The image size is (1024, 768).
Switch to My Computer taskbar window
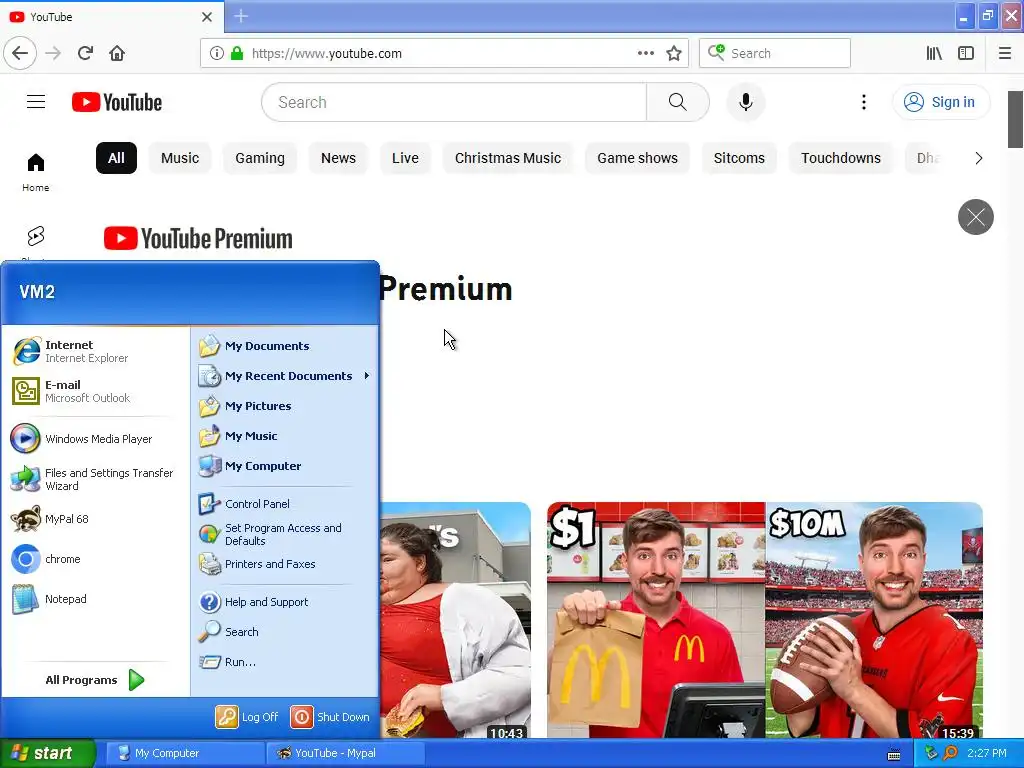click(x=185, y=753)
